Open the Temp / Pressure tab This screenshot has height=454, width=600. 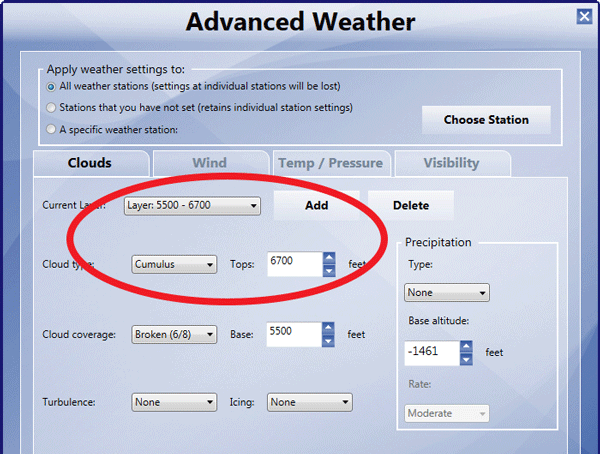coord(331,163)
